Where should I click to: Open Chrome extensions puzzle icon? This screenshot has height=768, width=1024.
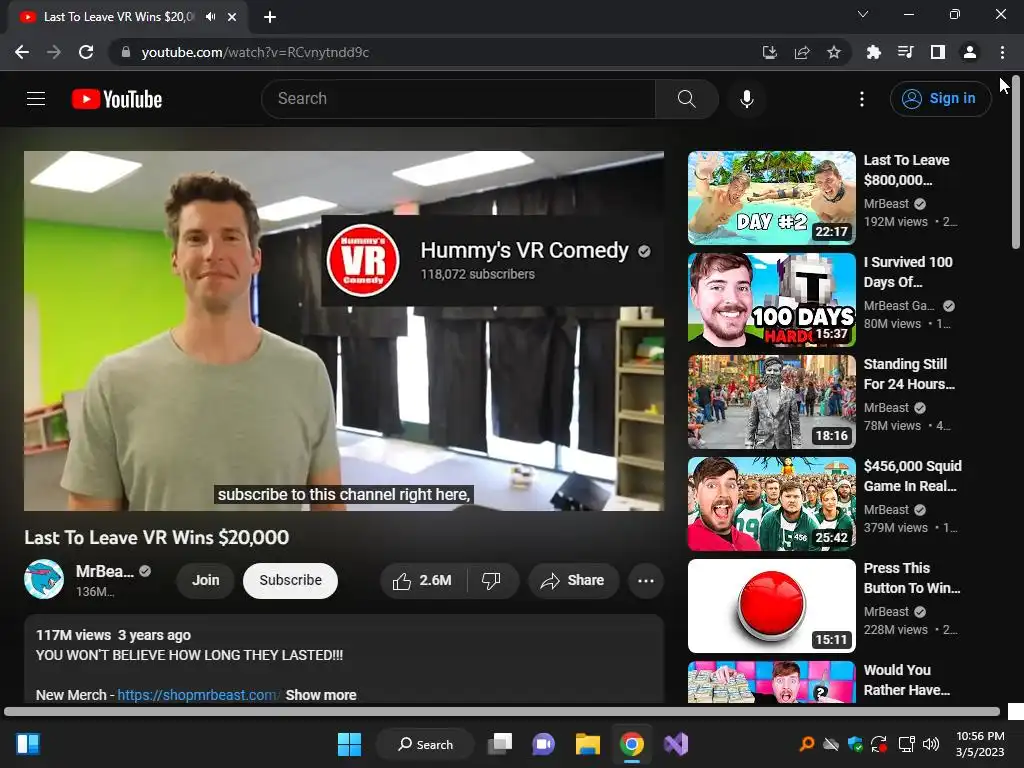point(873,52)
